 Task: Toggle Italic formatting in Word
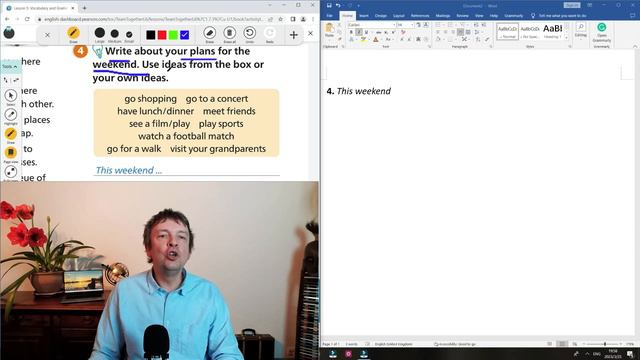click(359, 32)
